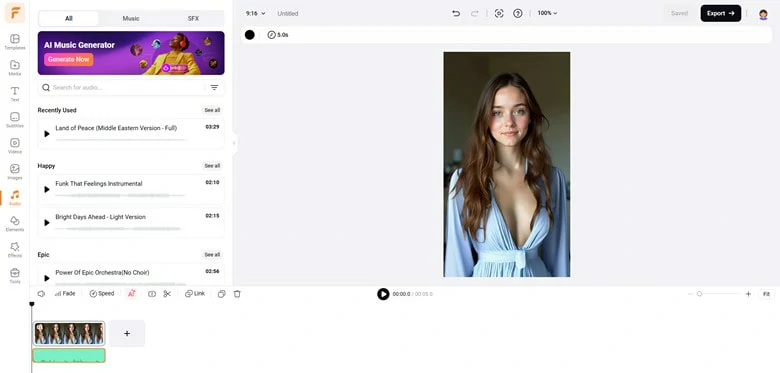Image resolution: width=780 pixels, height=373 pixels.
Task: Click the AI tools icon in timeline toolbar
Action: pyautogui.click(x=131, y=294)
